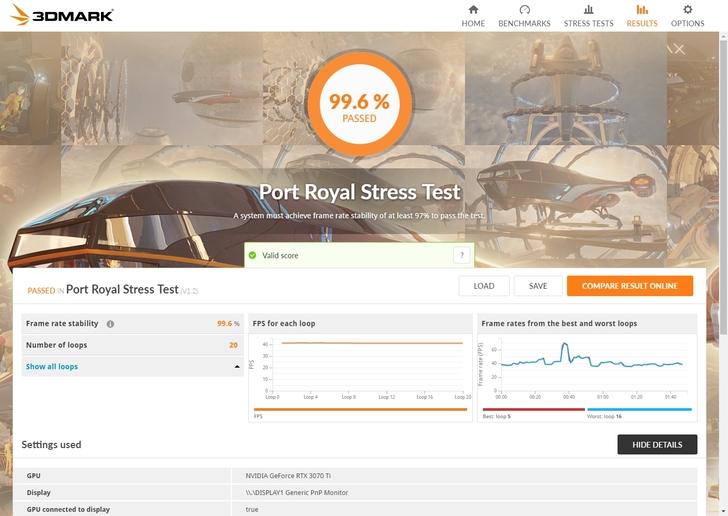This screenshot has height=516, width=728.
Task: Open the Results bar chart icon
Action: click(642, 9)
